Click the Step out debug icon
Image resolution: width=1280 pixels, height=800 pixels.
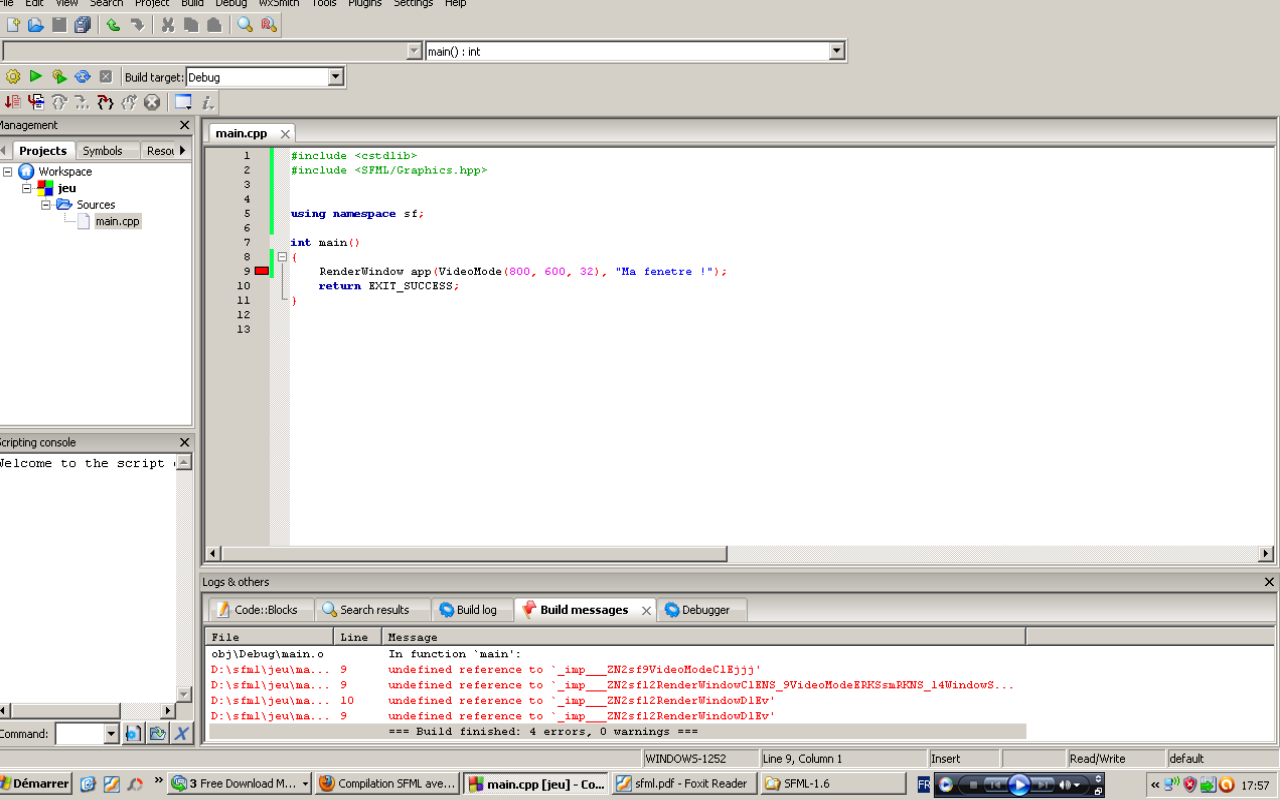(x=129, y=102)
